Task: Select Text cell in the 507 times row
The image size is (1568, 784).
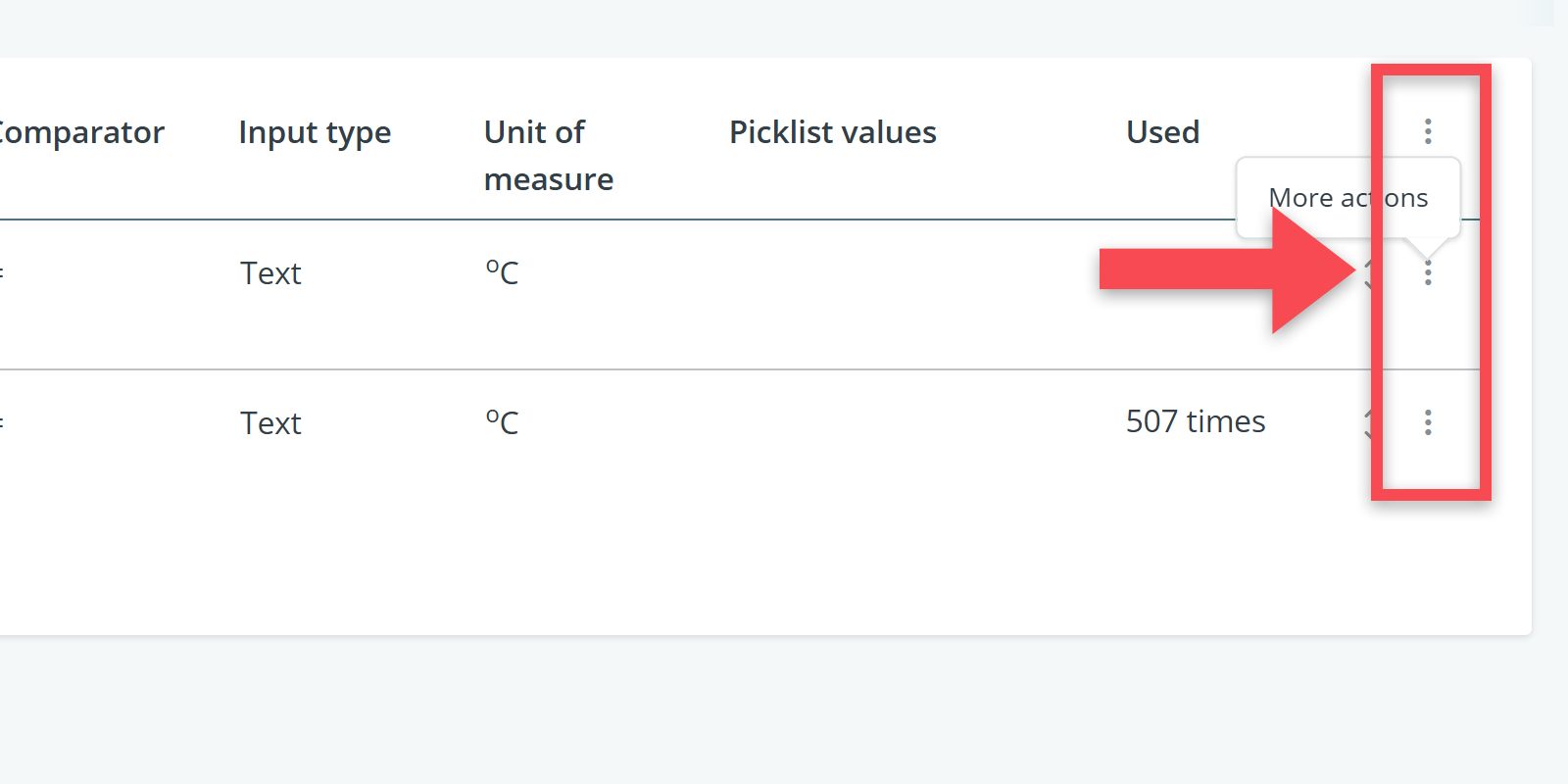Action: [270, 423]
